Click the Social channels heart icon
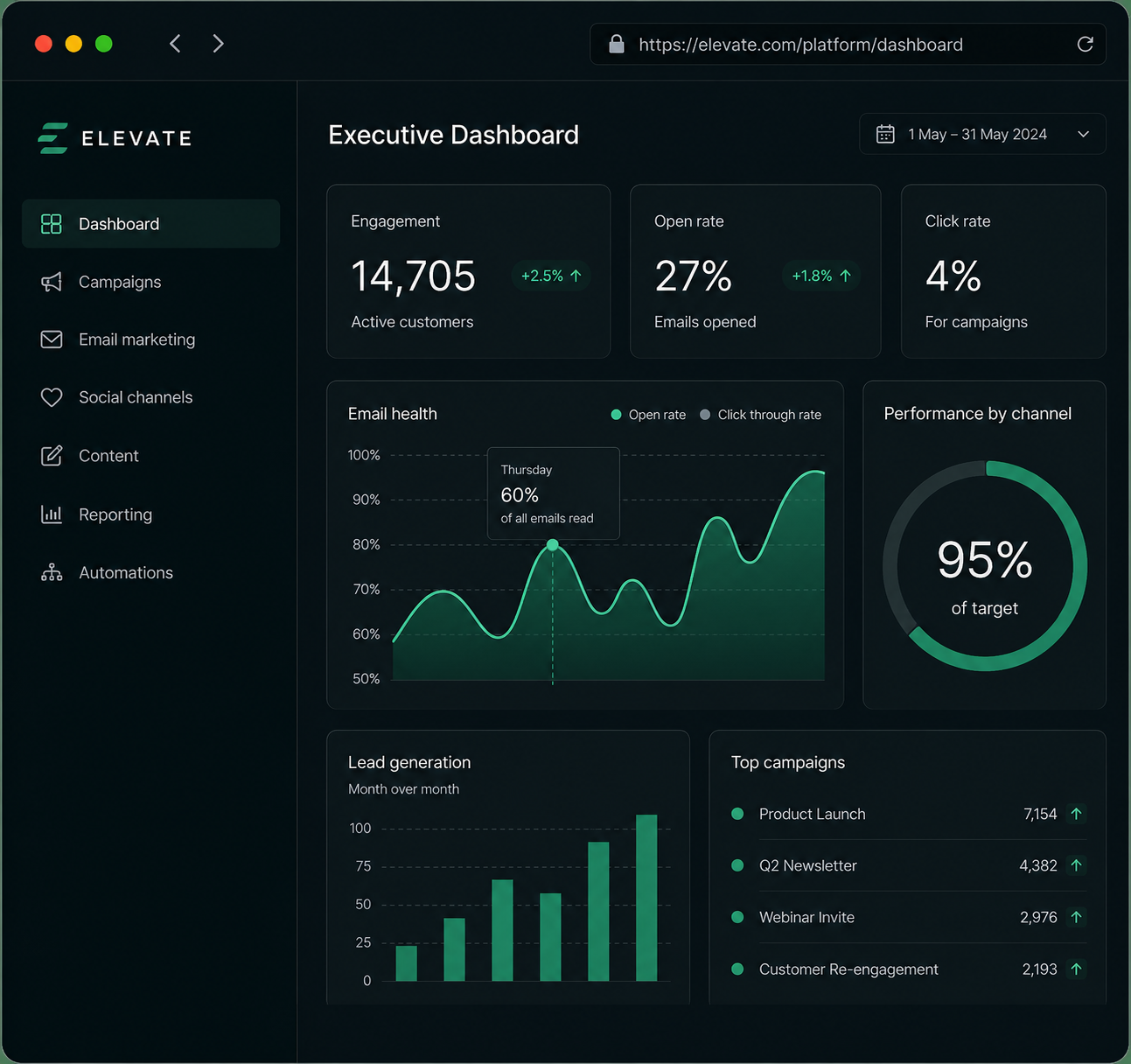Image resolution: width=1131 pixels, height=1064 pixels. click(x=52, y=397)
